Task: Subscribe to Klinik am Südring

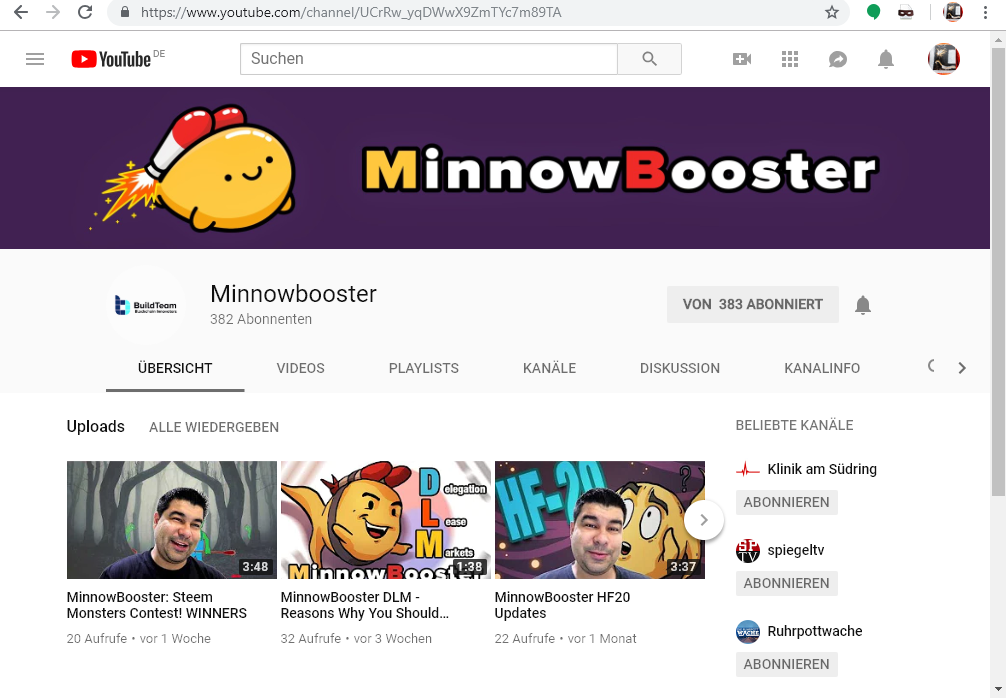Action: [x=787, y=502]
